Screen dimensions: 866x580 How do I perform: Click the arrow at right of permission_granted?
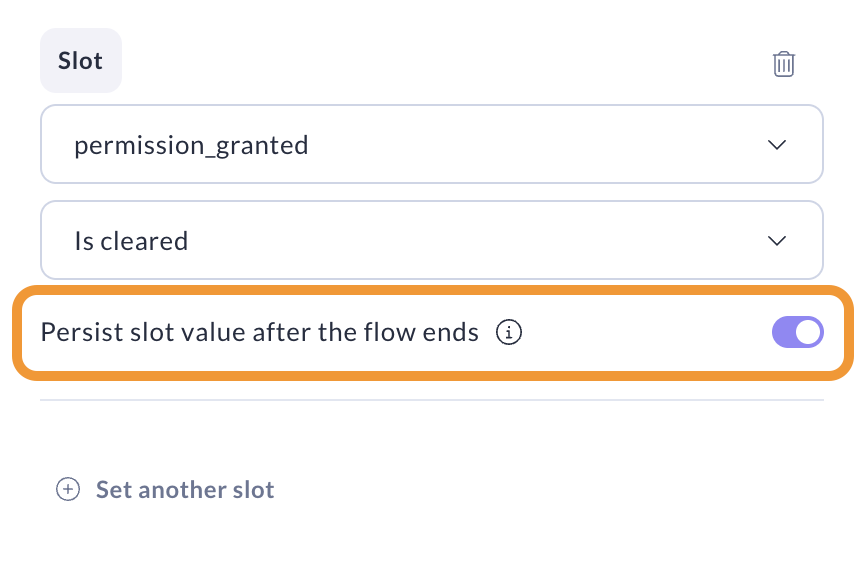pos(776,145)
